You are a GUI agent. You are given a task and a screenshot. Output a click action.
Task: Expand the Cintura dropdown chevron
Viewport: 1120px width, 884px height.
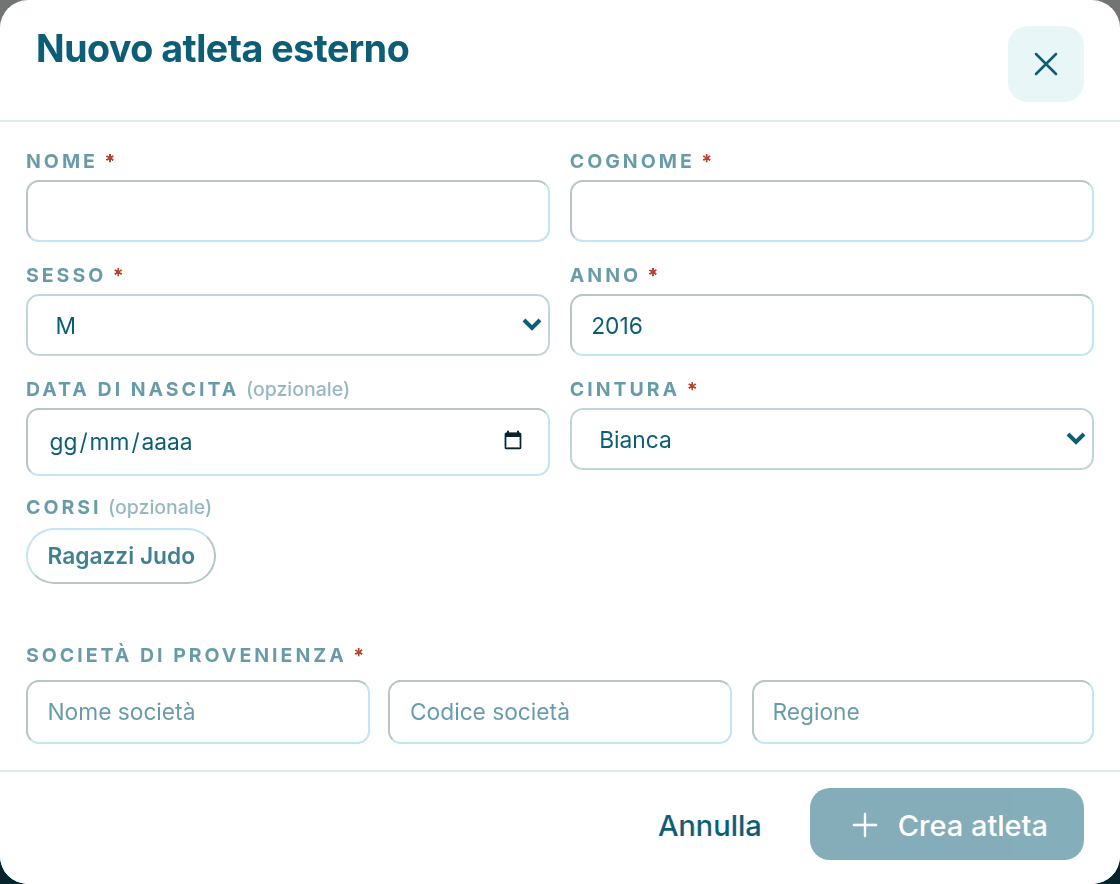coord(1076,438)
